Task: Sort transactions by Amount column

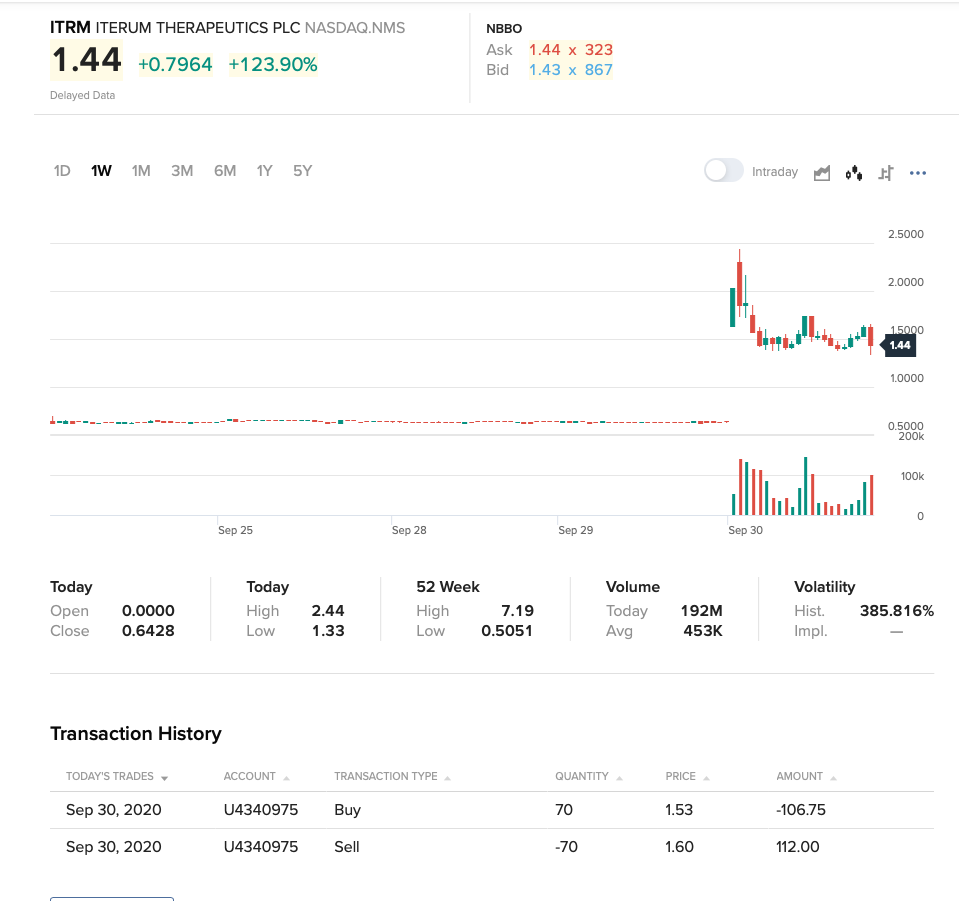Action: pyautogui.click(x=806, y=776)
